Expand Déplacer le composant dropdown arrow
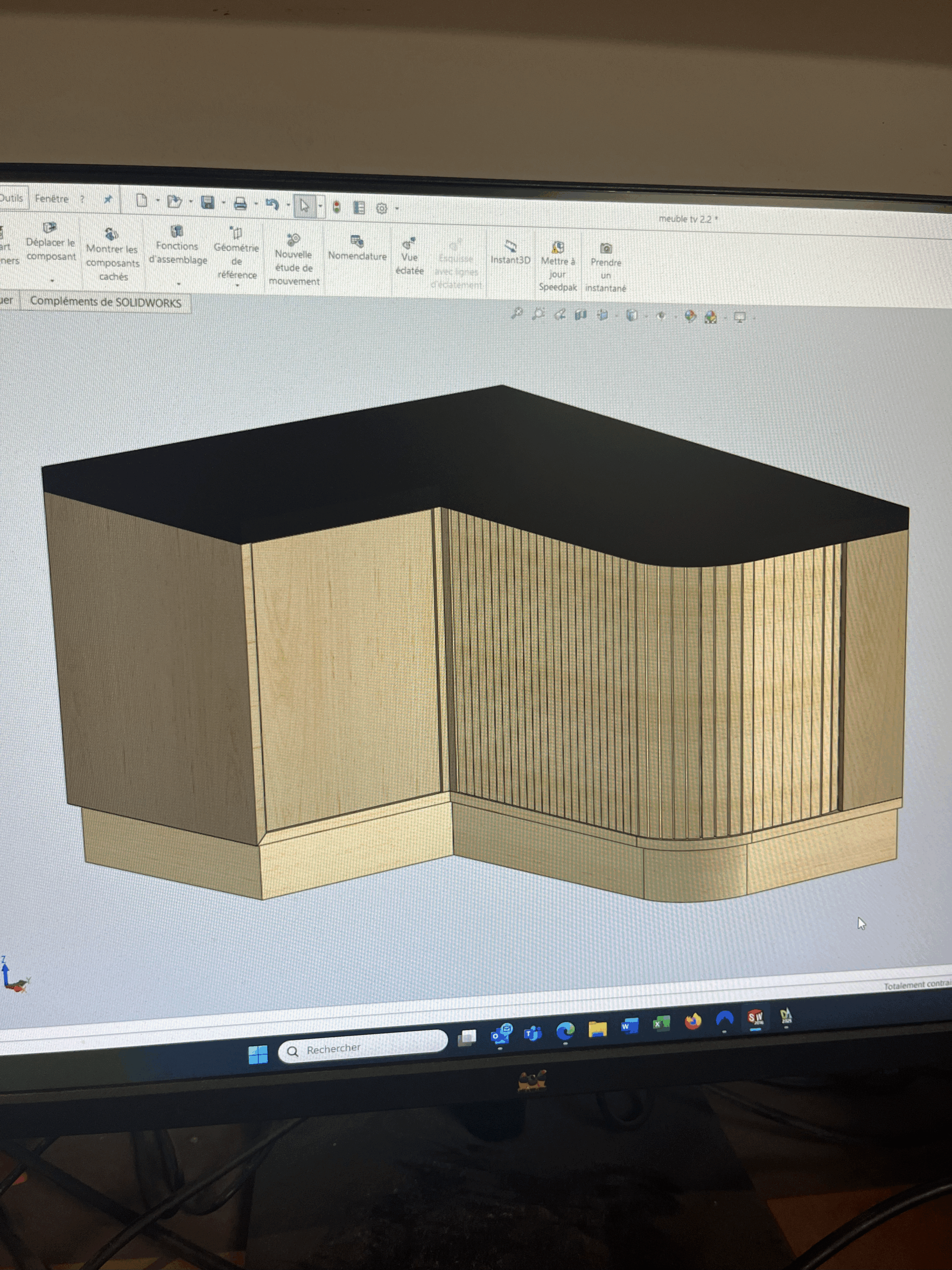The height and width of the screenshot is (1270, 952). coord(52,281)
